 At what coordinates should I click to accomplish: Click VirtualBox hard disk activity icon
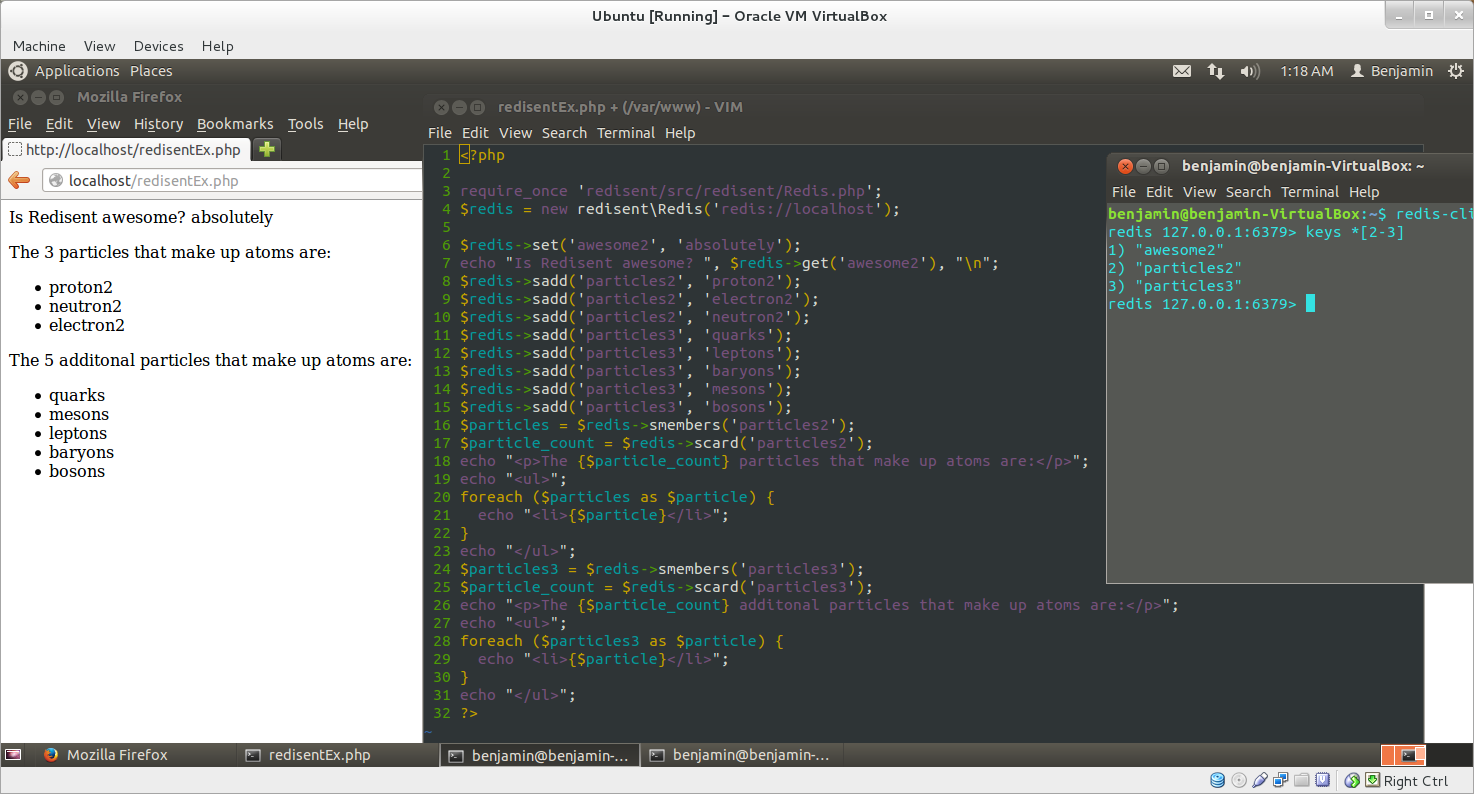[x=1217, y=780]
